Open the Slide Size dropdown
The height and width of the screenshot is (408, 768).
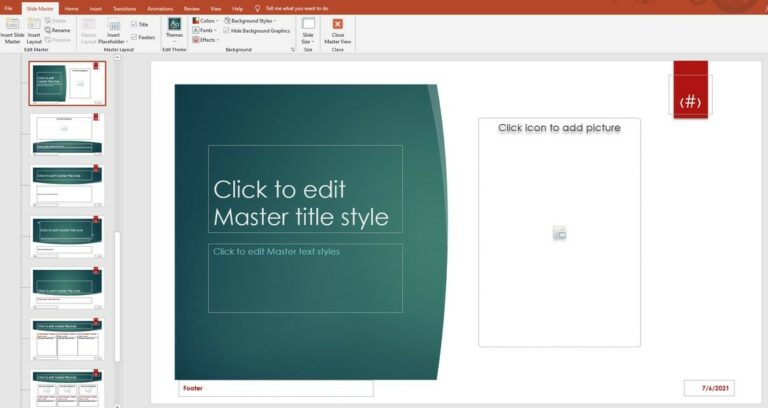point(308,31)
